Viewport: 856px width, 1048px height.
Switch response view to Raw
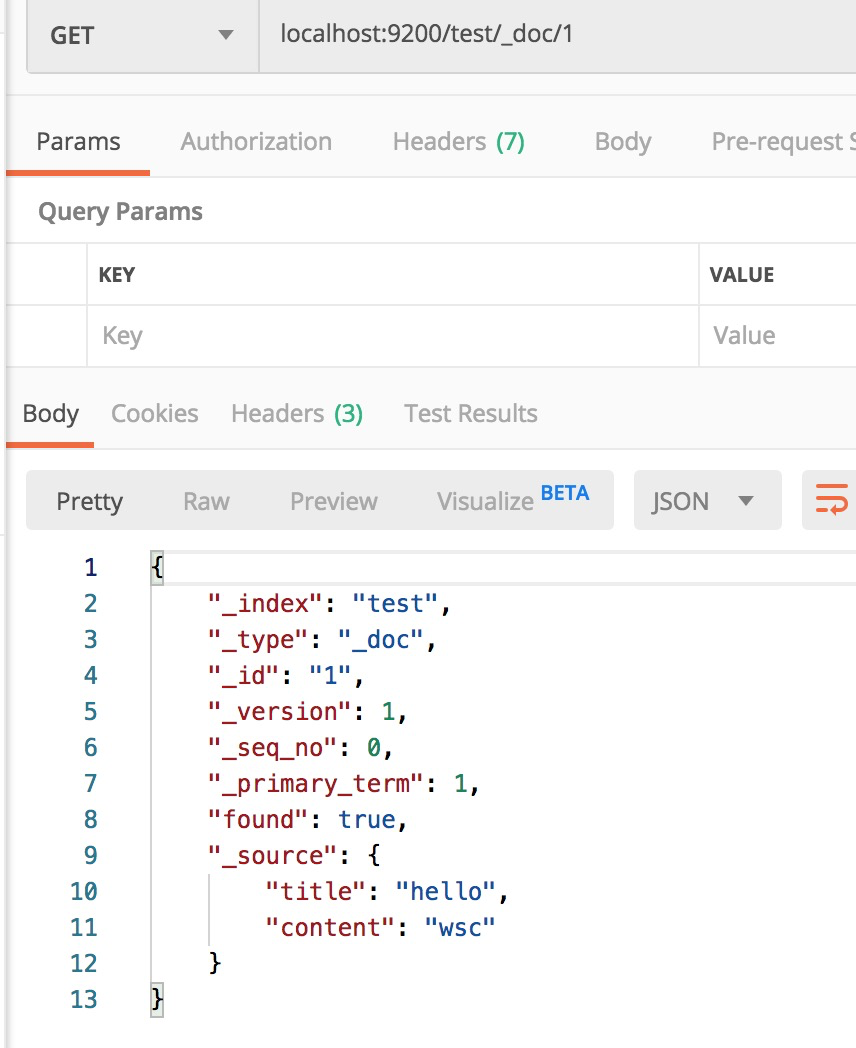coord(206,501)
